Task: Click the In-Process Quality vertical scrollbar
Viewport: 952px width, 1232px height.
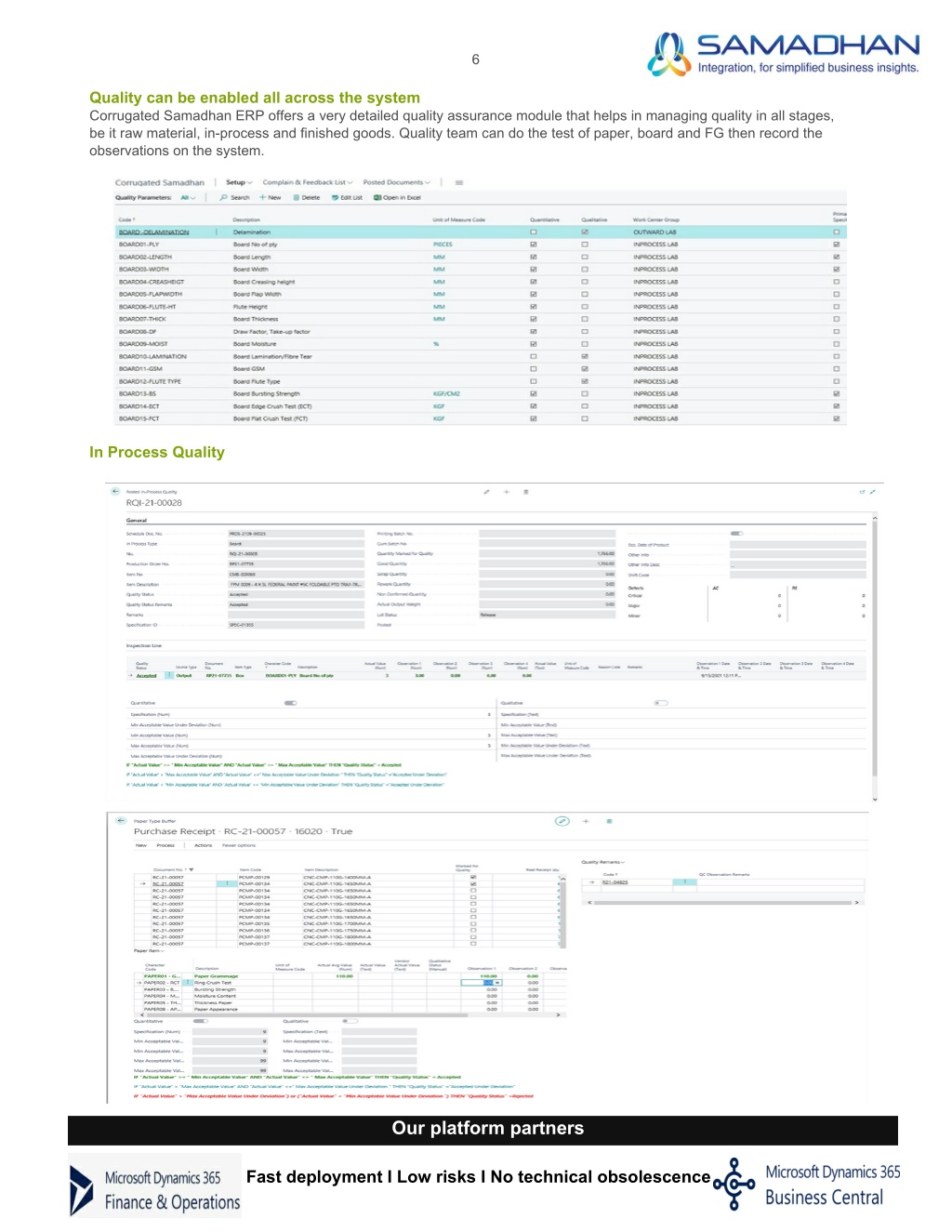Action: point(875,649)
